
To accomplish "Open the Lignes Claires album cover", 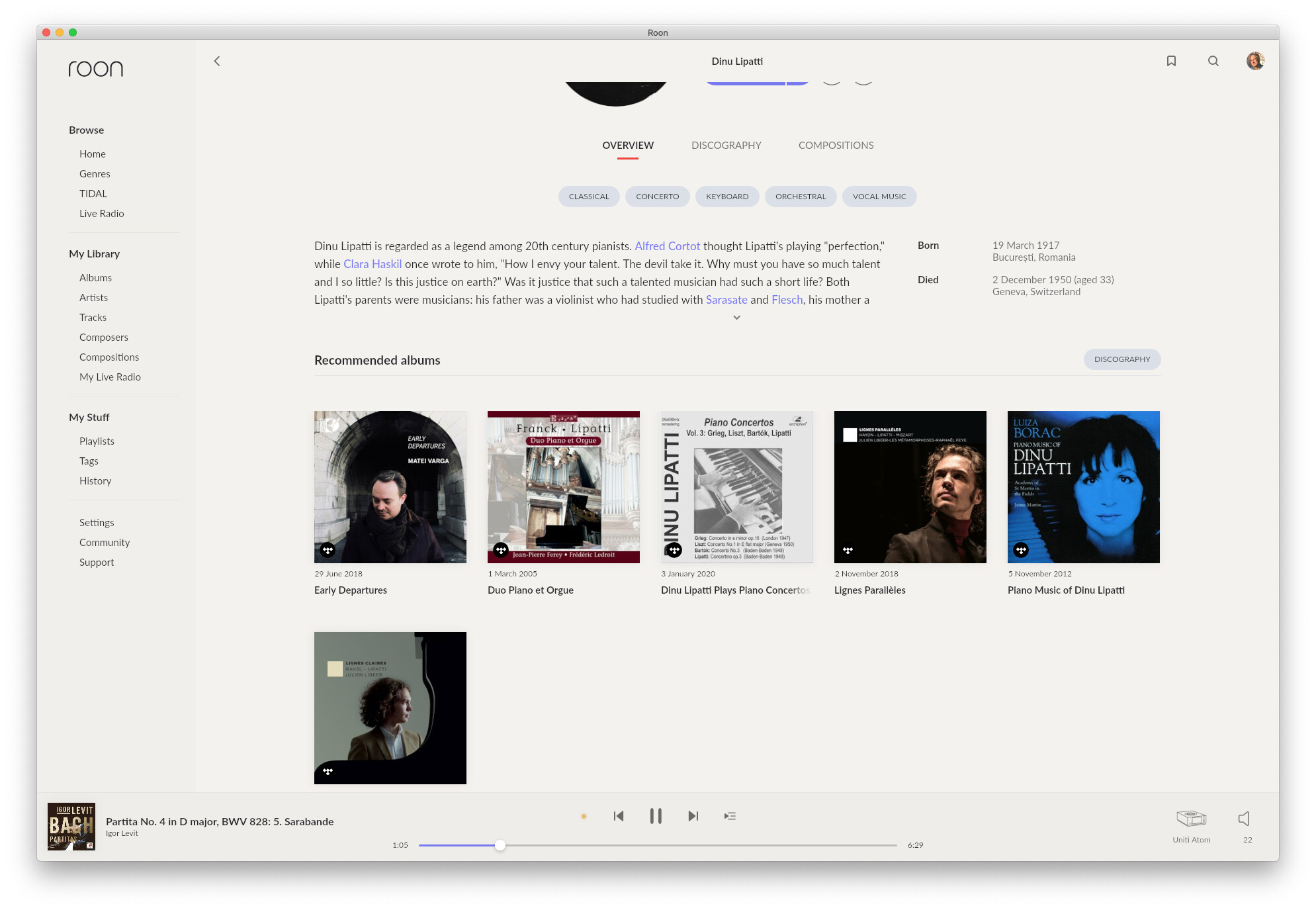I will (x=390, y=708).
